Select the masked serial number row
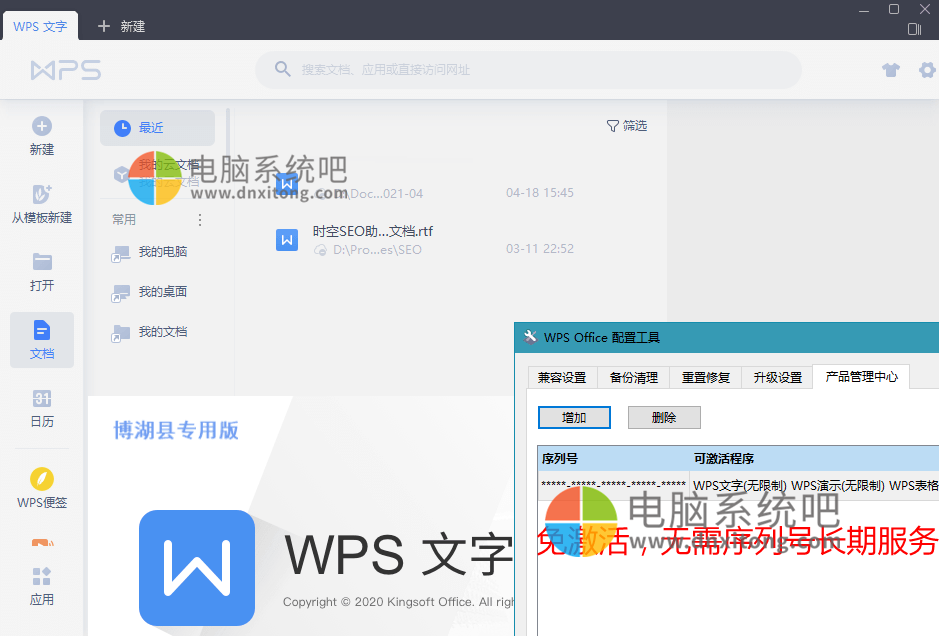The height and width of the screenshot is (636, 949). [x=738, y=485]
